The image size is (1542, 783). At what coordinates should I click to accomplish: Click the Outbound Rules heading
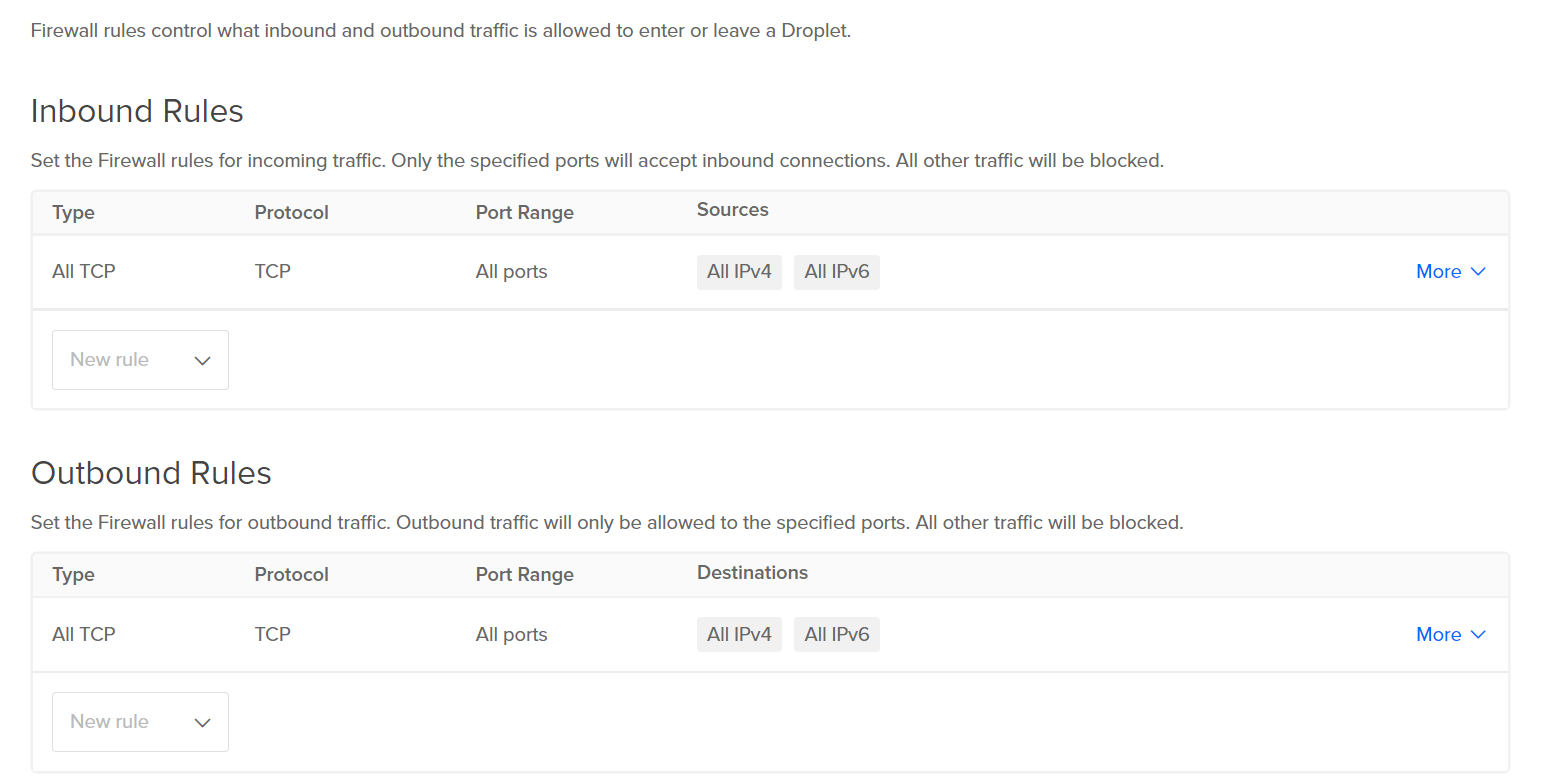click(151, 473)
